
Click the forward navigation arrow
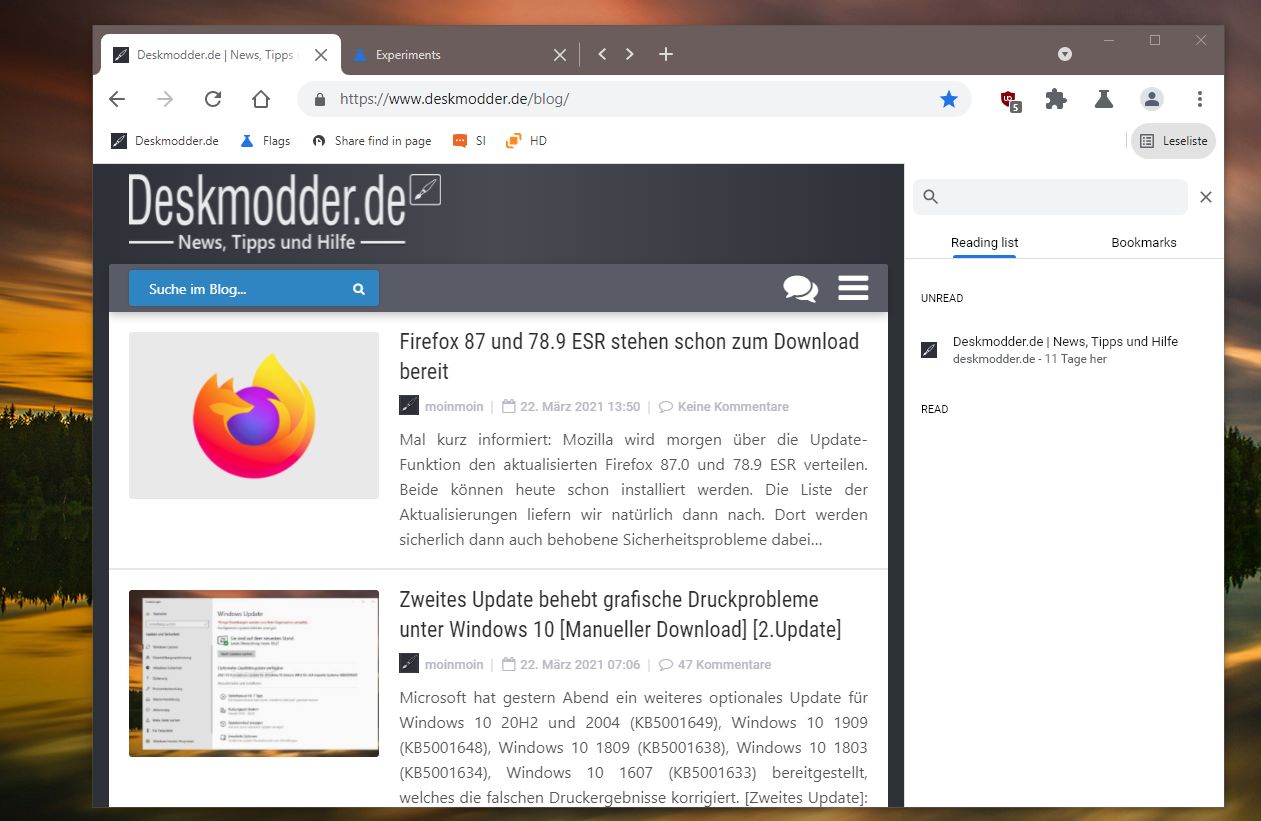[x=165, y=99]
